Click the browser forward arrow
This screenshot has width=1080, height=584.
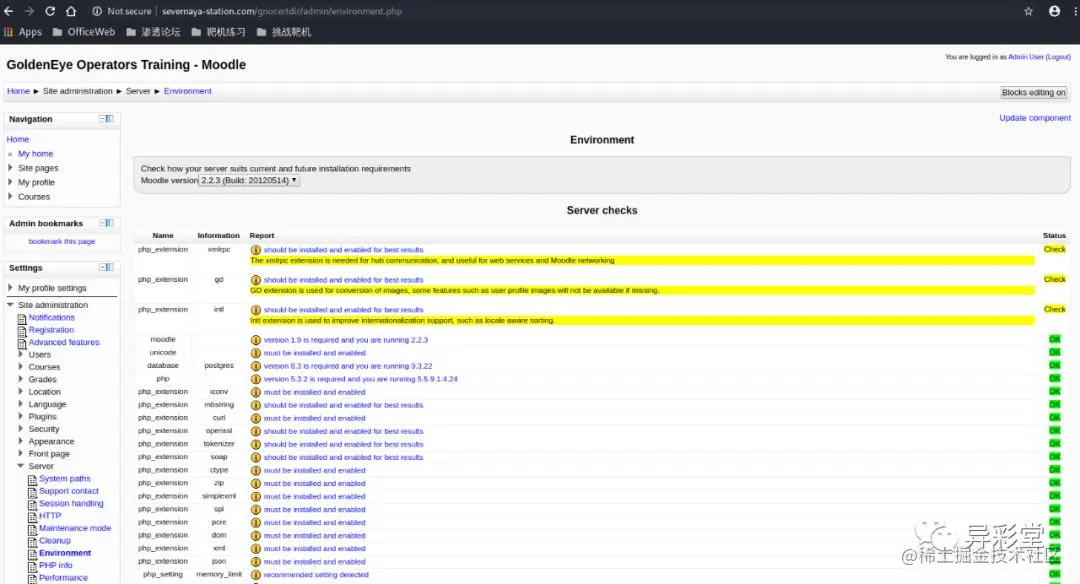(x=29, y=11)
